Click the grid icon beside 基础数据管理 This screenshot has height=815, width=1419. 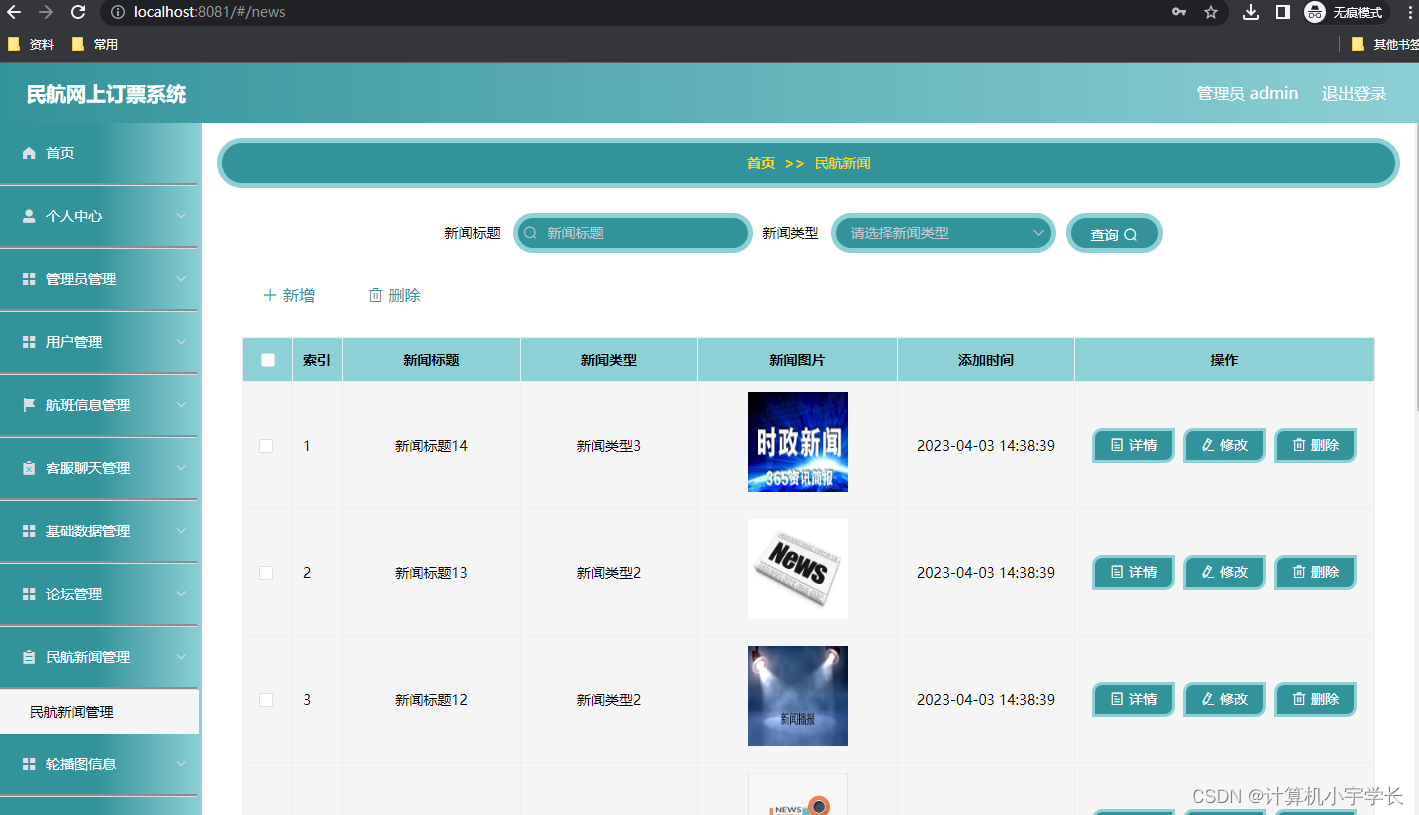pos(29,531)
